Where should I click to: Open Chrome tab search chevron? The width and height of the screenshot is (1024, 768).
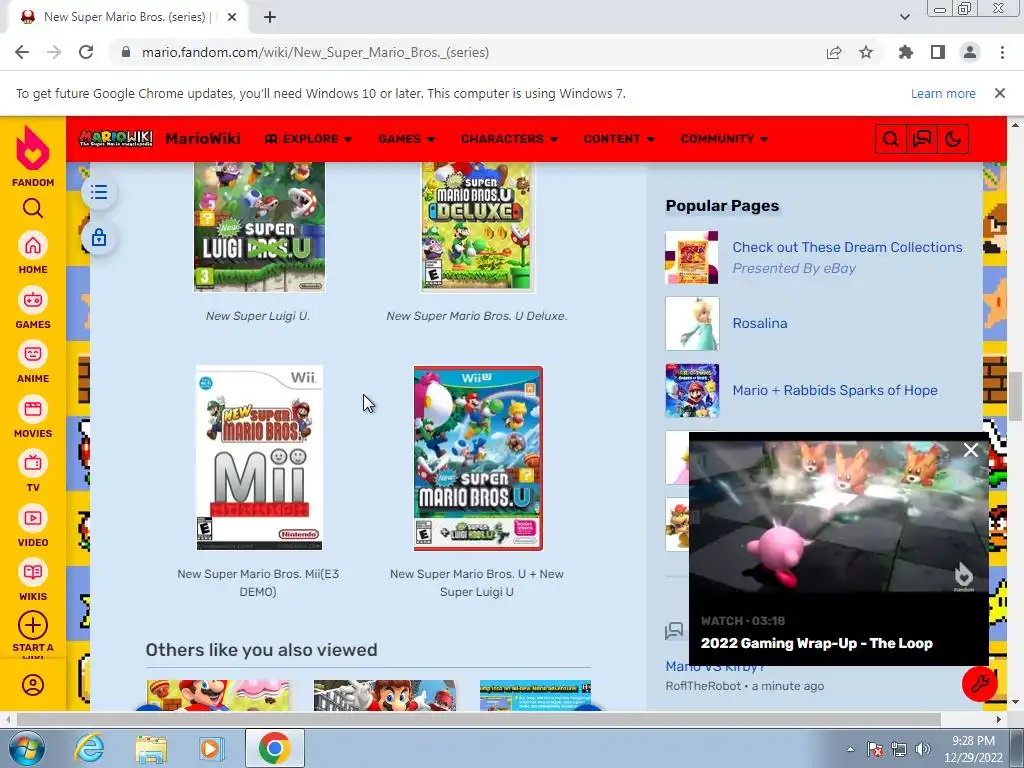(x=904, y=17)
